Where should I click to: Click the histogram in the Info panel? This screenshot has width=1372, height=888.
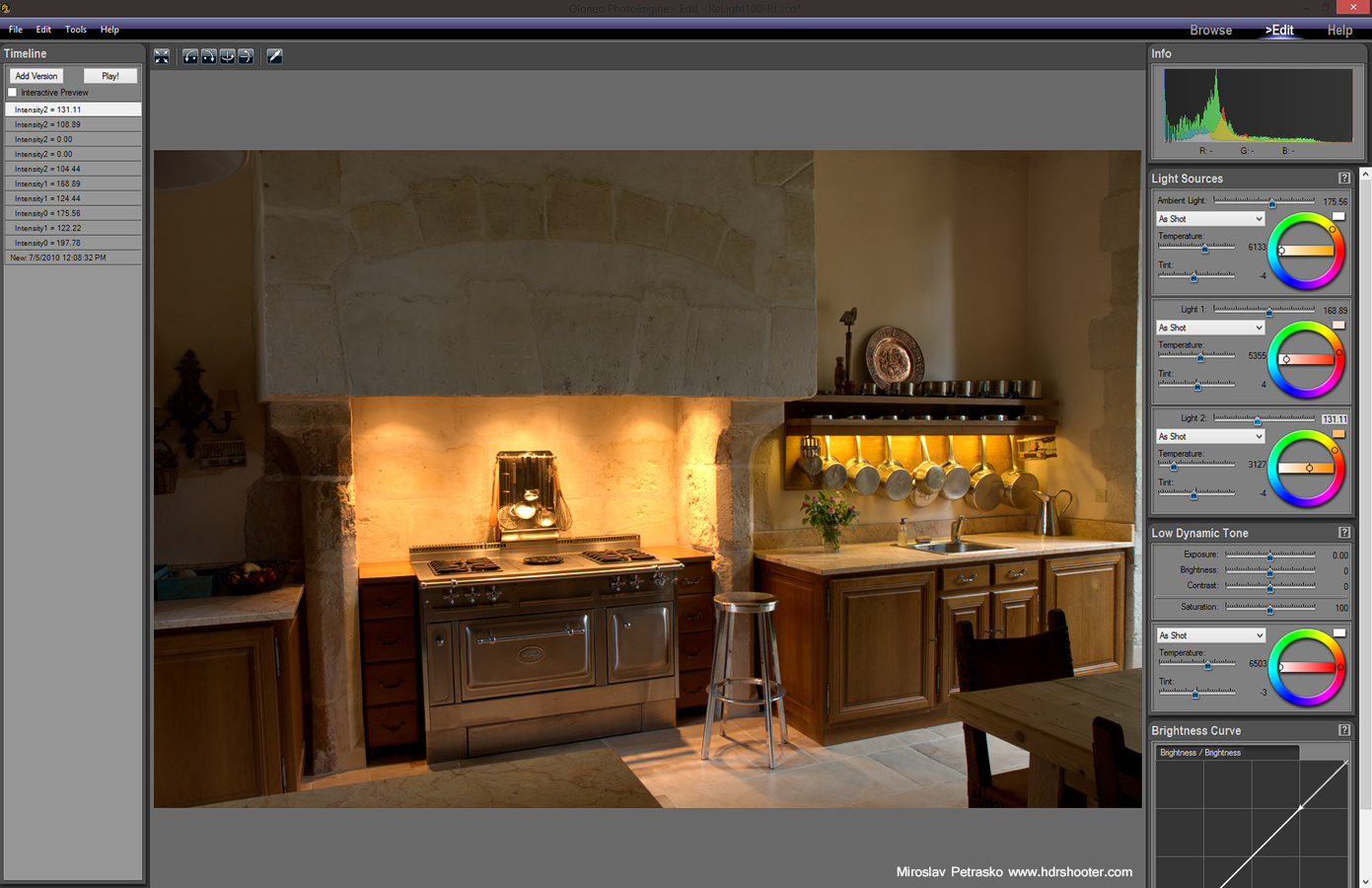tap(1259, 106)
